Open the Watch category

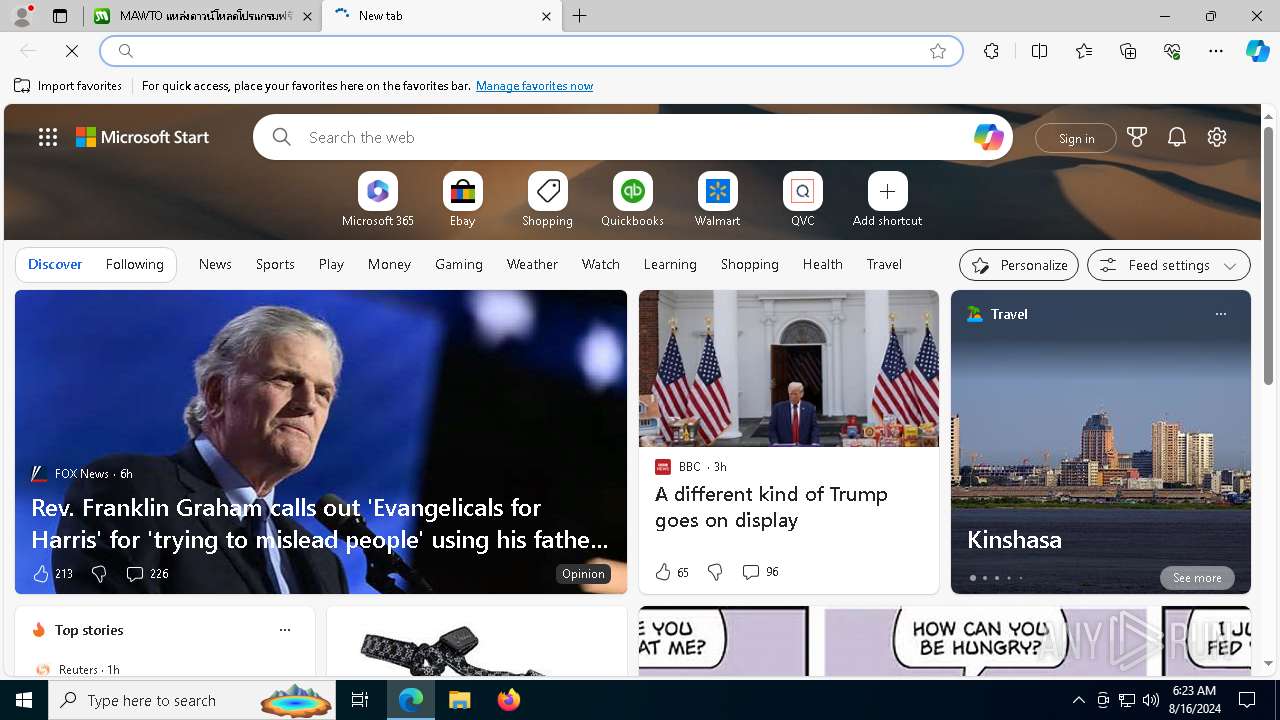[x=601, y=264]
